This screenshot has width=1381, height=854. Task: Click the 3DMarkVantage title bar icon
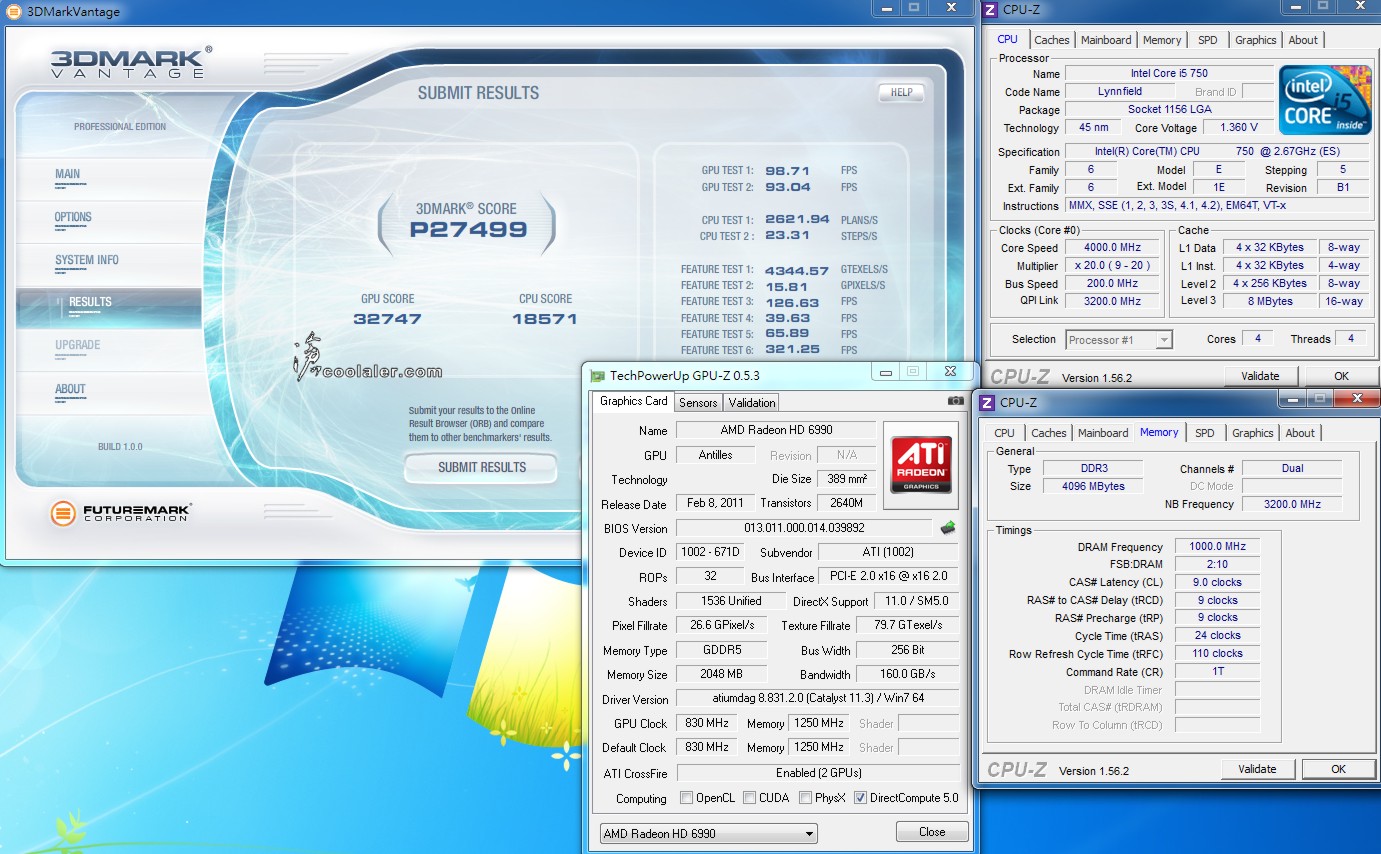coord(12,12)
